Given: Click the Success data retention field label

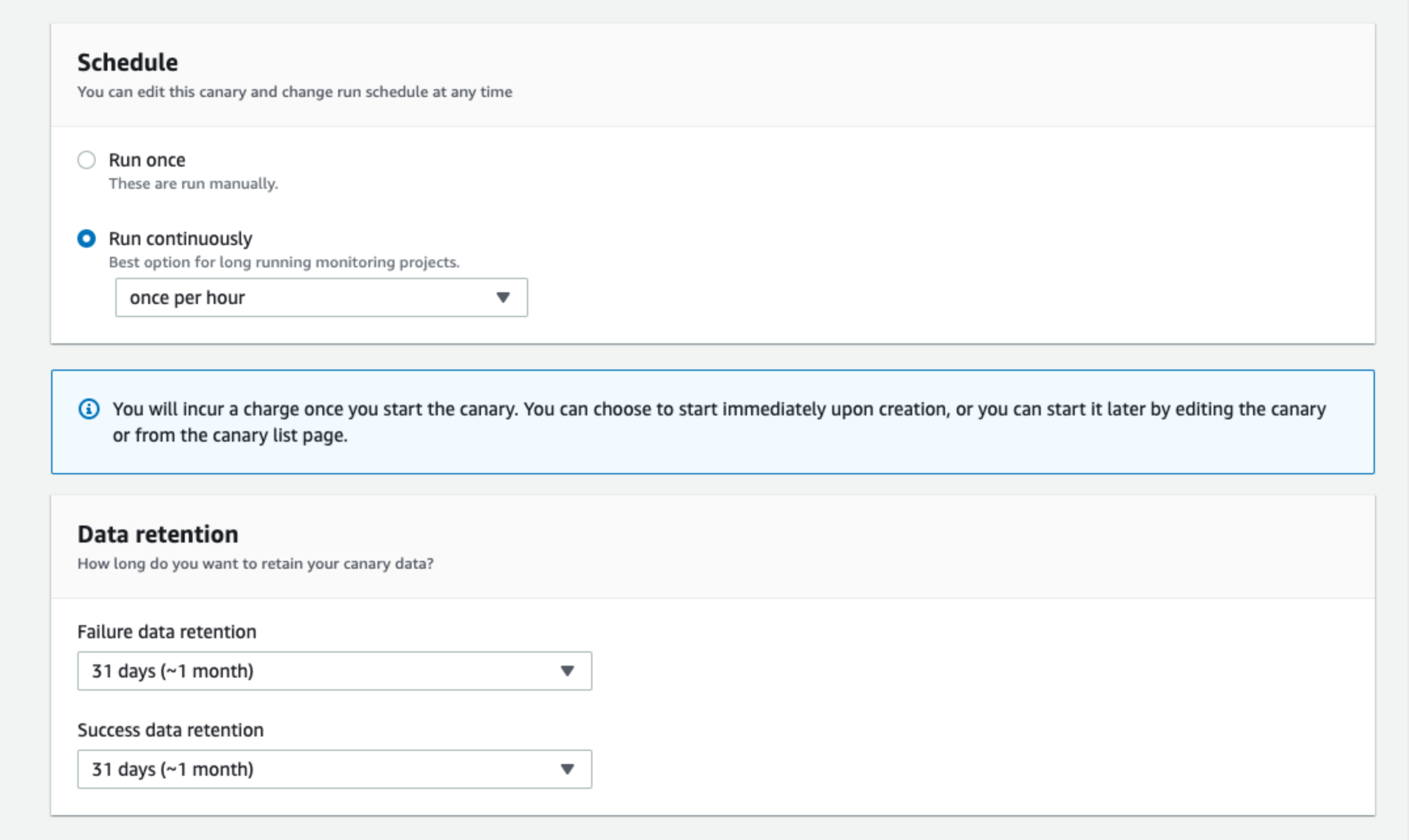Looking at the screenshot, I should (170, 730).
